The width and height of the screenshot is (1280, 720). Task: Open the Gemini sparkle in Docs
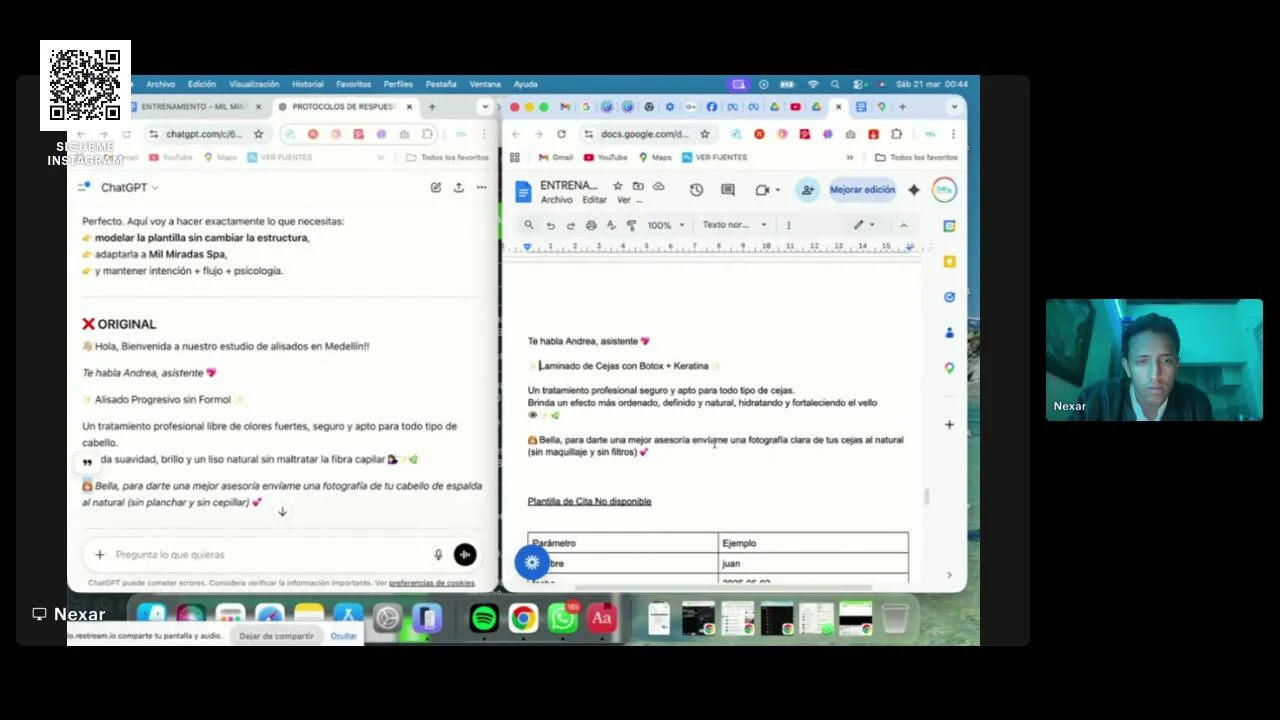[914, 190]
